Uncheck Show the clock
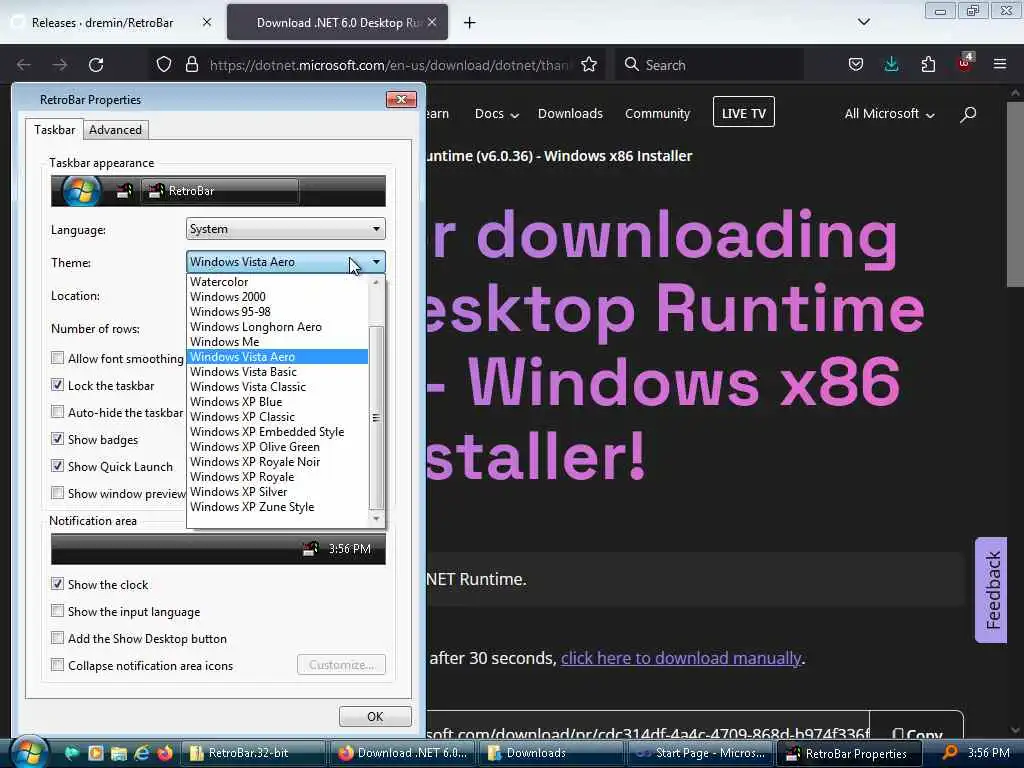The image size is (1024, 768). pos(57,584)
